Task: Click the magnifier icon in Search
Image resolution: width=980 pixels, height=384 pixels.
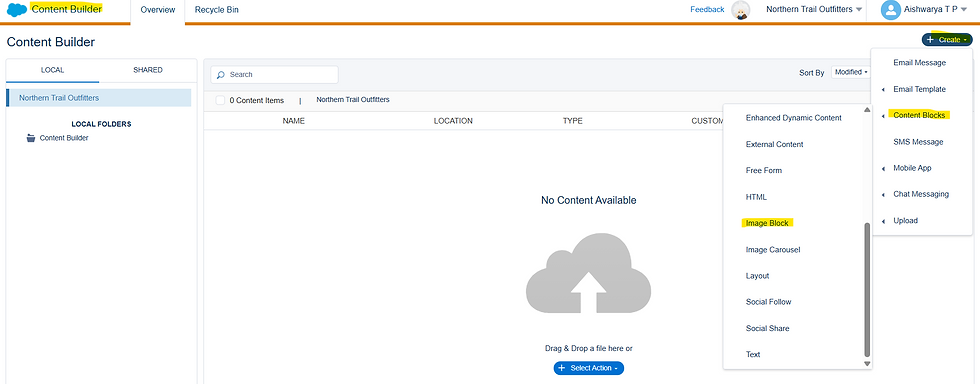Action: pyautogui.click(x=221, y=74)
